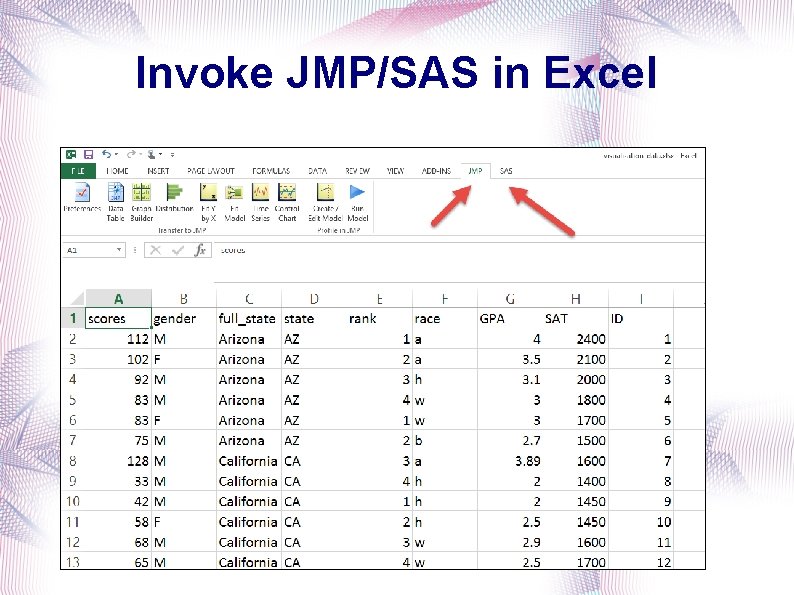Viewport: 794px width, 595px height.
Task: Select cell A1 'scores'
Action: point(118,318)
